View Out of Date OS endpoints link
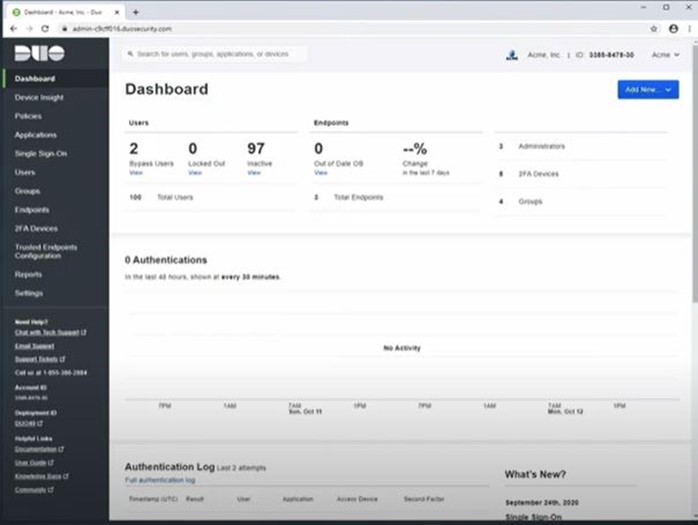Screen dimensions: 698x525 click(321, 173)
